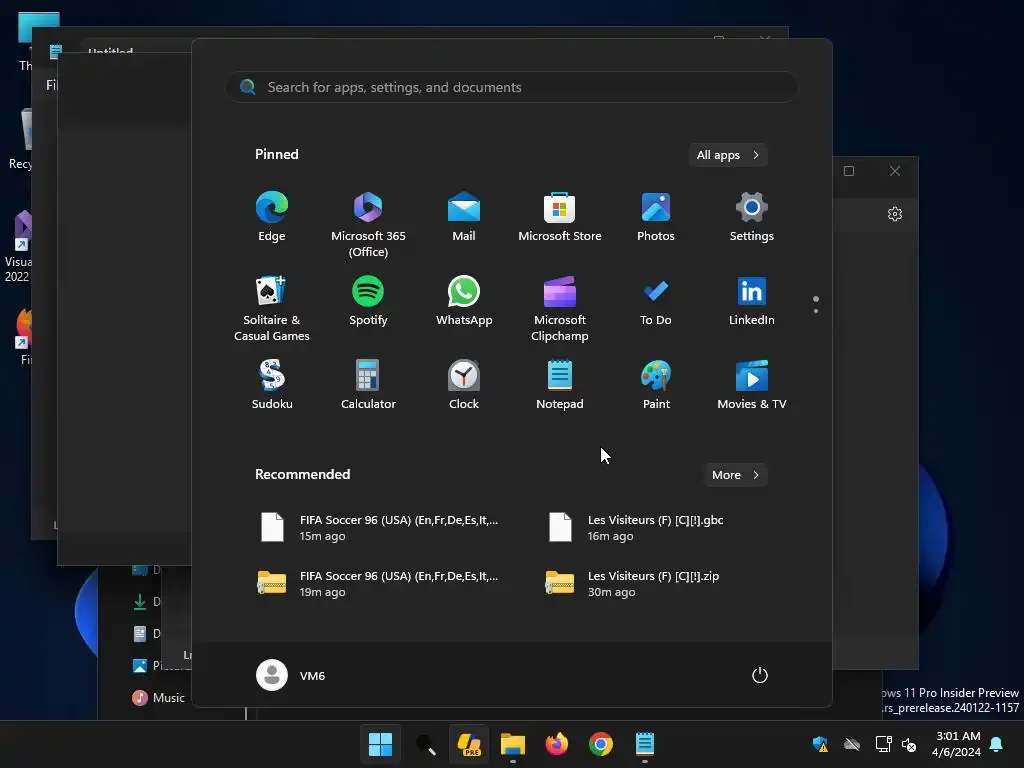Screen dimensions: 1024x768
Task: Go to next page of pinned apps
Action: click(x=816, y=311)
